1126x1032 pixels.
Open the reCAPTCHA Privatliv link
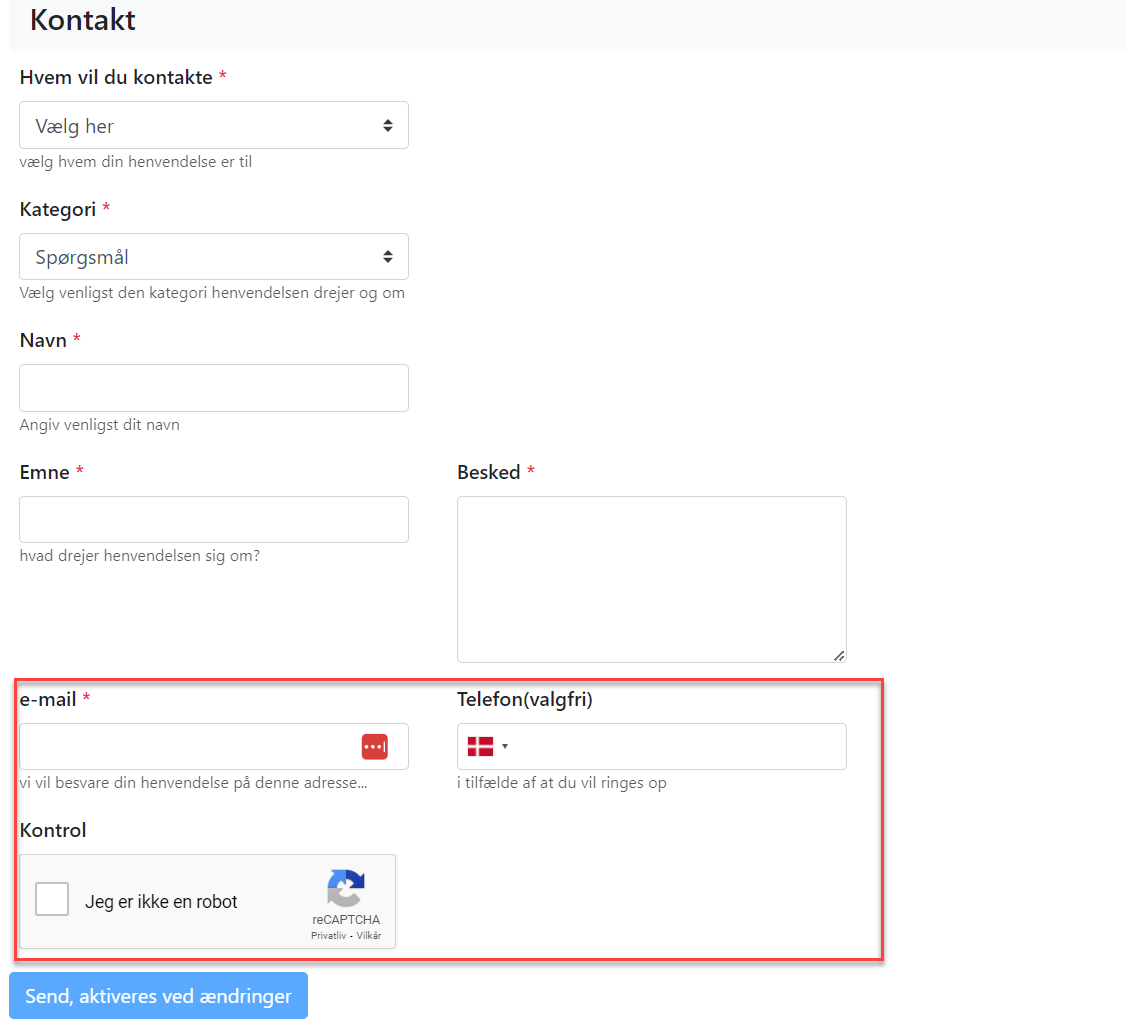(326, 936)
